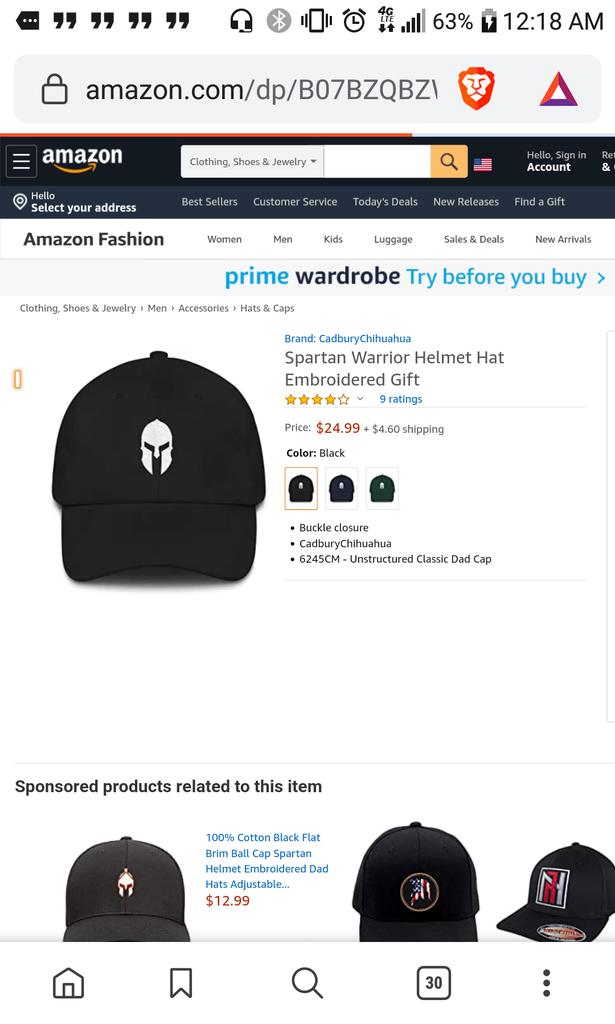Tap the bottom bar search icon

[x=307, y=983]
